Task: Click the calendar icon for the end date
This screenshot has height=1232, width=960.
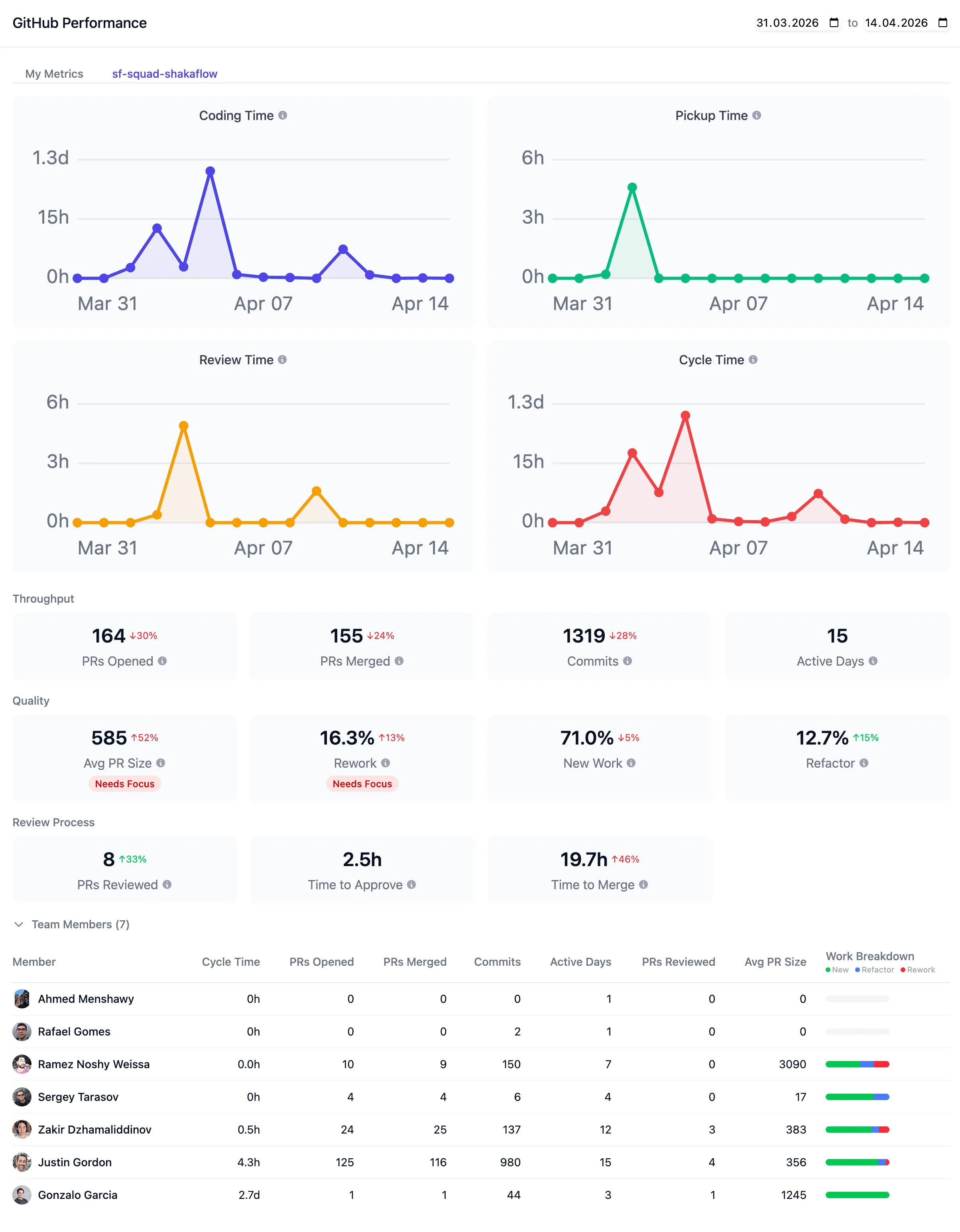Action: [942, 23]
